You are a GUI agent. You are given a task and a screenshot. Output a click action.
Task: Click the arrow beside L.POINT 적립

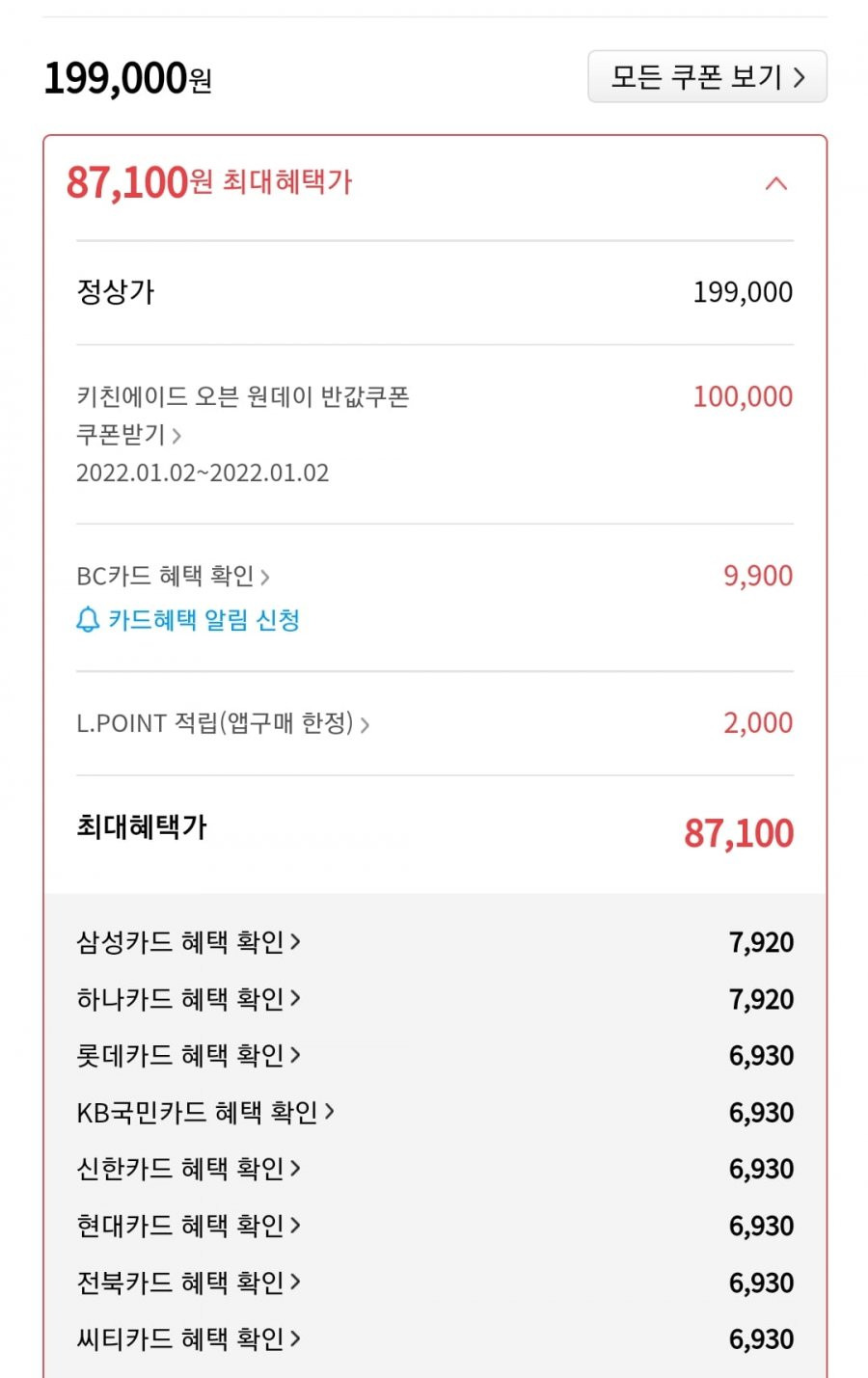tap(365, 724)
